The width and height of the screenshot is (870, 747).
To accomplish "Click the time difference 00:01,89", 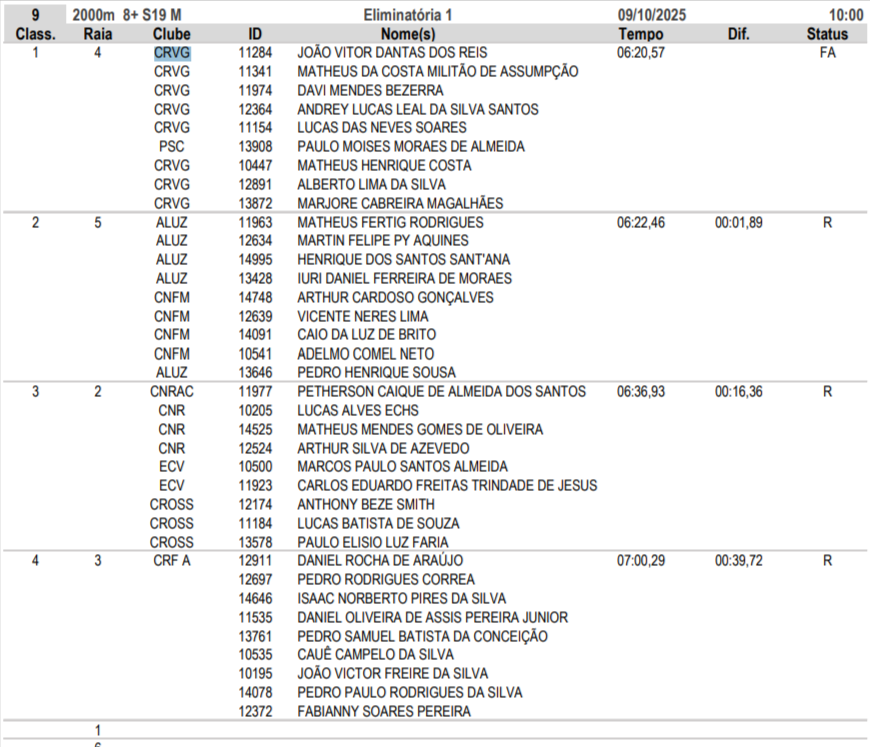I will pyautogui.click(x=738, y=223).
